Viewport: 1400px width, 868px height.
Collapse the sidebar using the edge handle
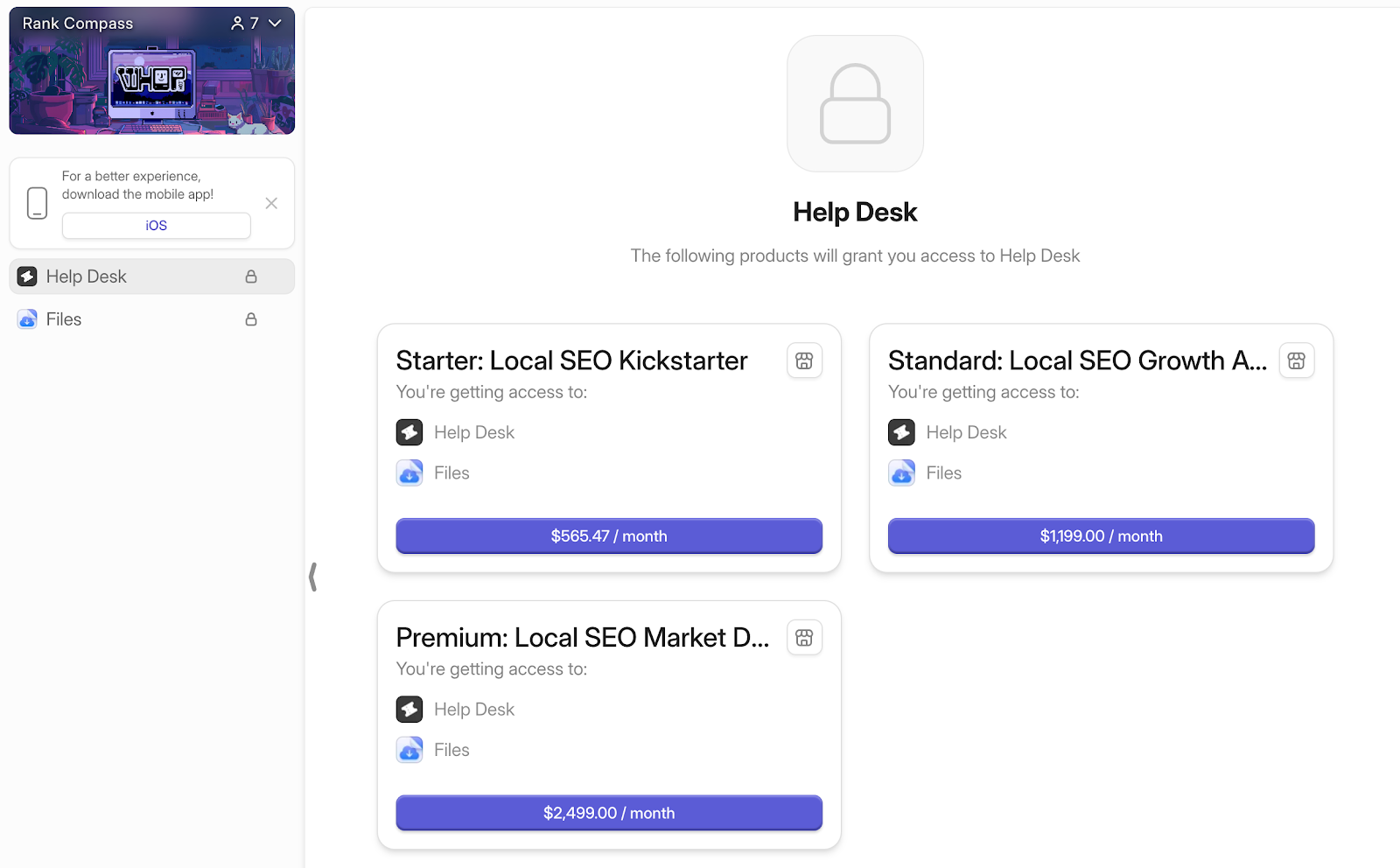pyautogui.click(x=312, y=577)
